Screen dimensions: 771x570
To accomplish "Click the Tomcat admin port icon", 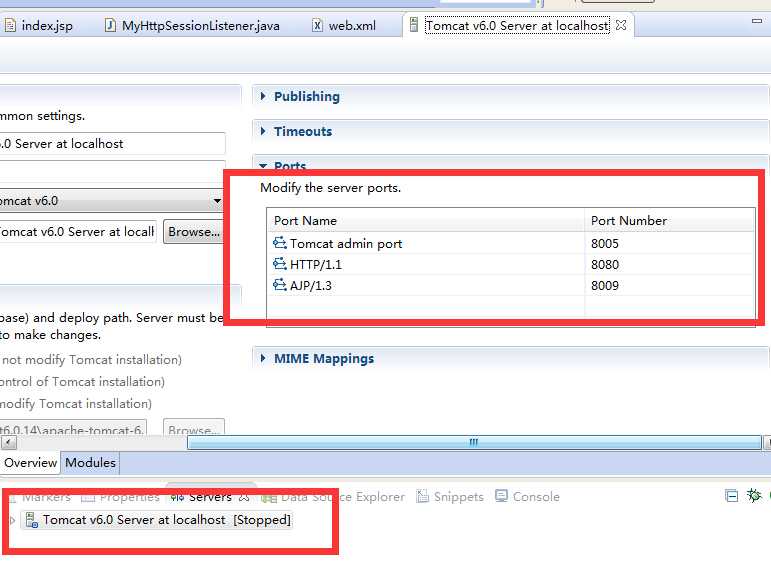I will point(280,243).
